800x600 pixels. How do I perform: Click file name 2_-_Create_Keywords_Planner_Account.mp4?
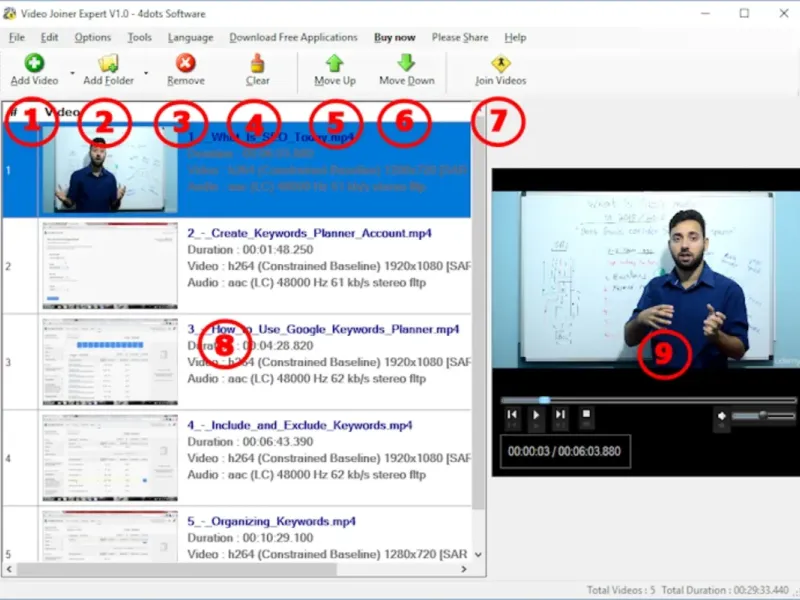click(x=309, y=233)
